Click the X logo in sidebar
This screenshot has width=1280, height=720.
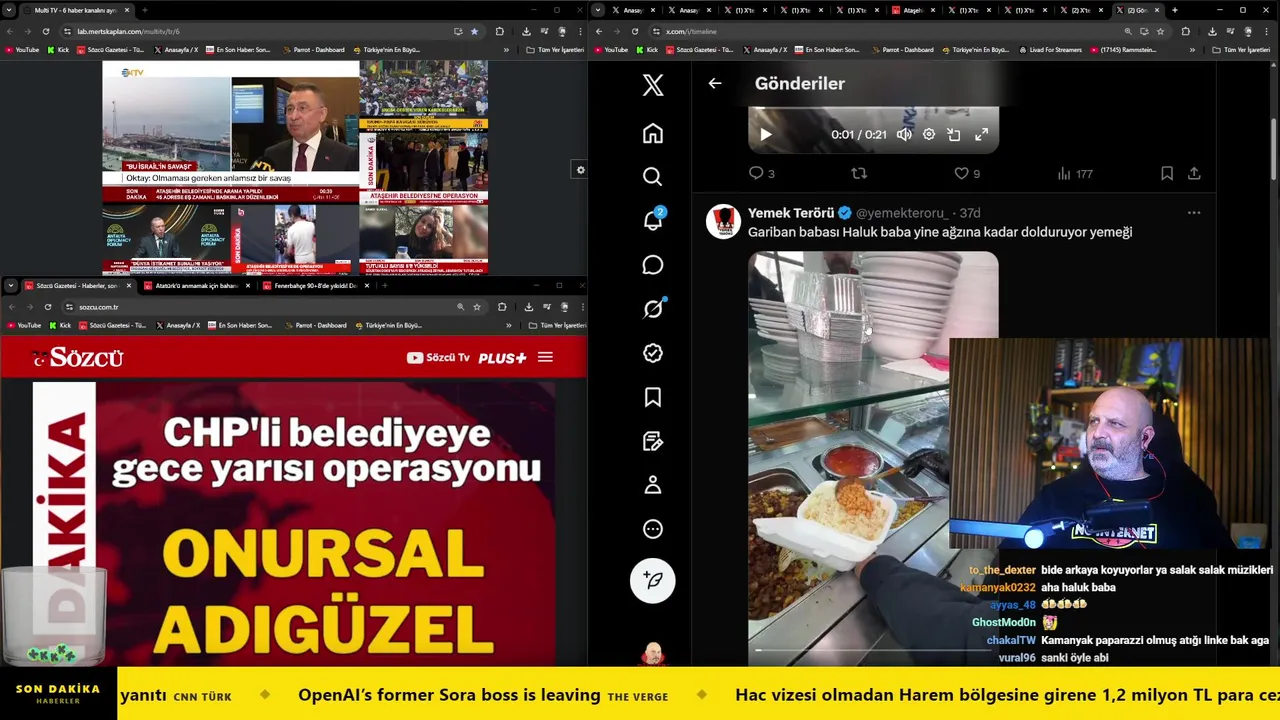click(x=653, y=85)
